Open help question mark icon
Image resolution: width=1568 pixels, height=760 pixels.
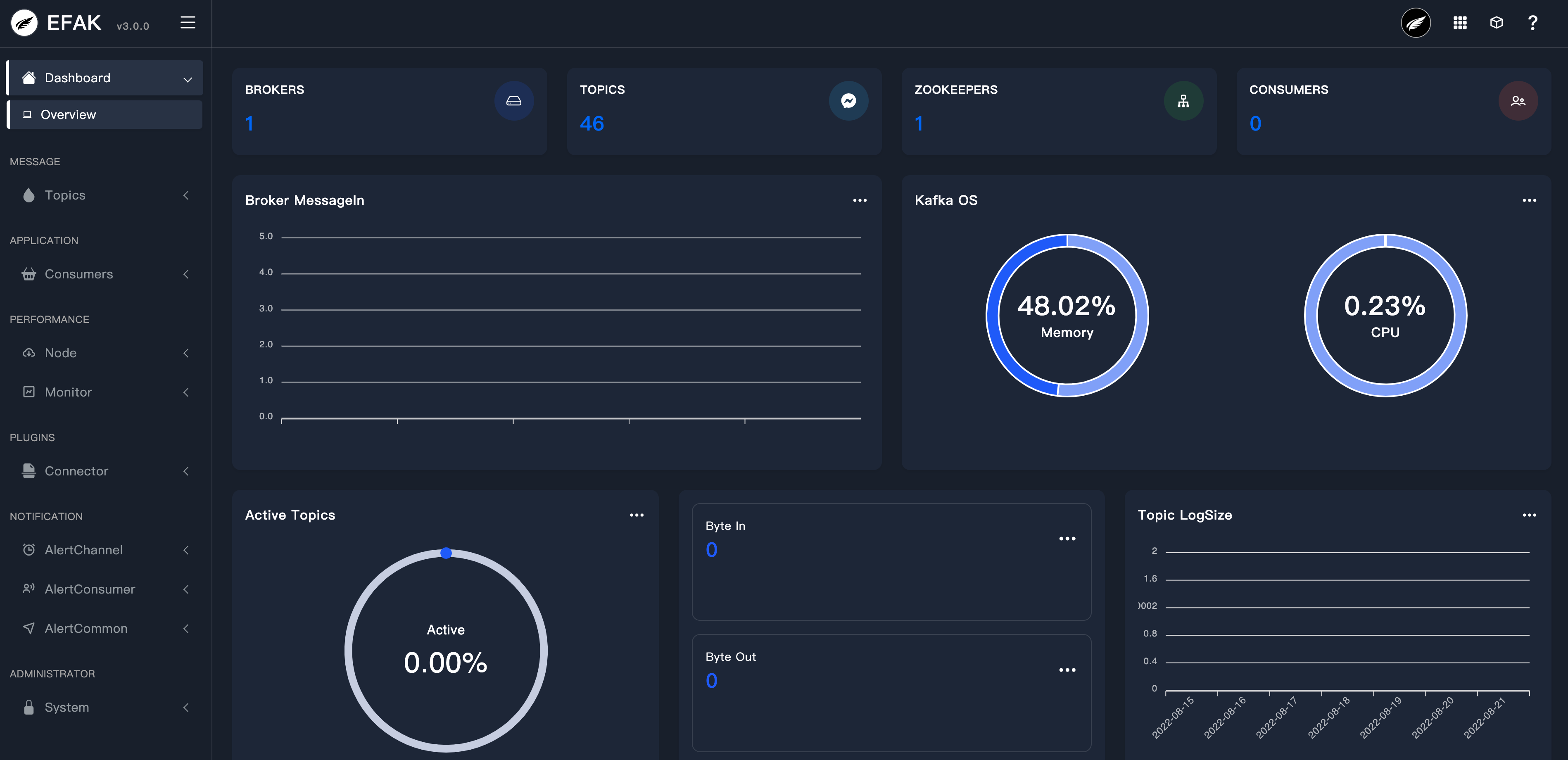[x=1533, y=23]
